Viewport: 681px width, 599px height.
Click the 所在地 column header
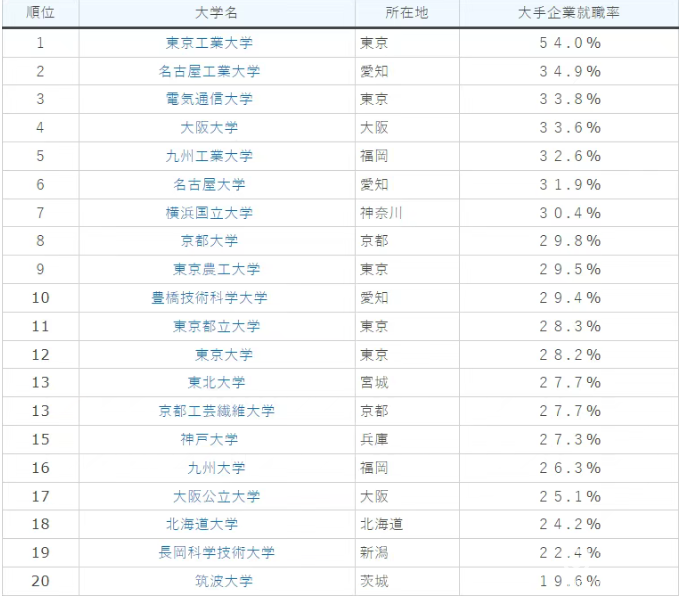[407, 13]
